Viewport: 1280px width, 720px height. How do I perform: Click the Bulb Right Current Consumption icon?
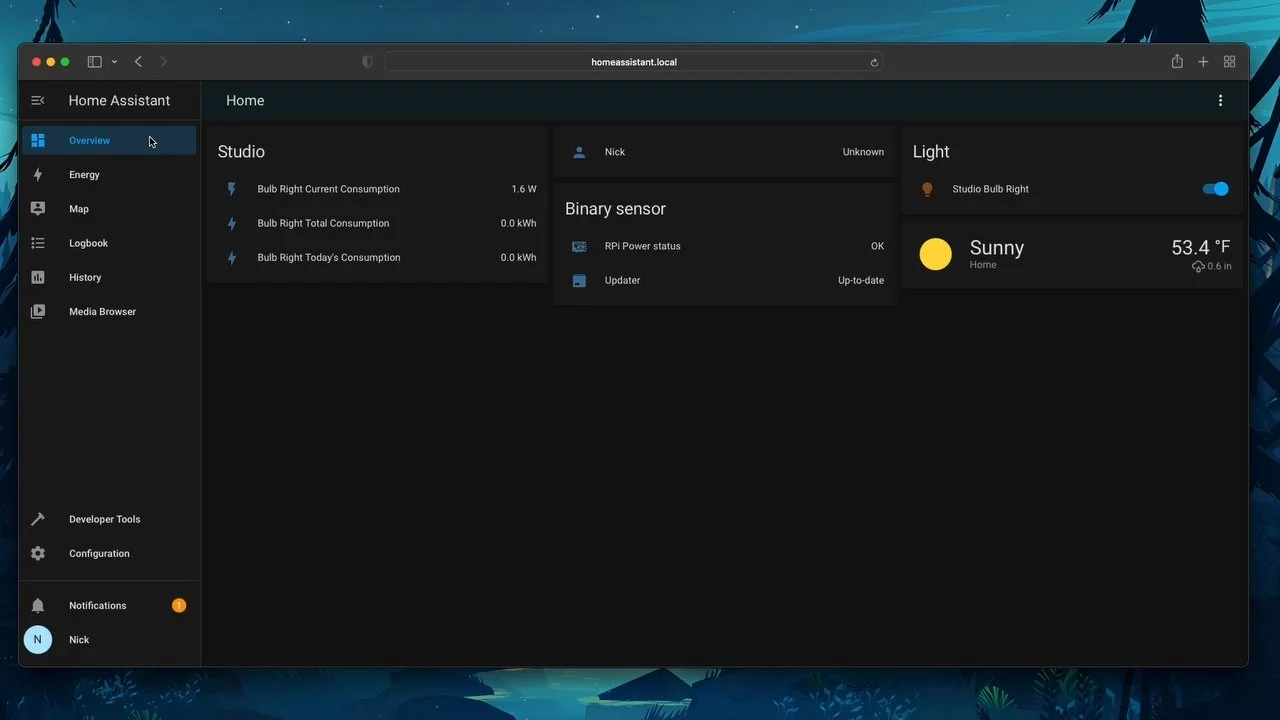[x=232, y=189]
